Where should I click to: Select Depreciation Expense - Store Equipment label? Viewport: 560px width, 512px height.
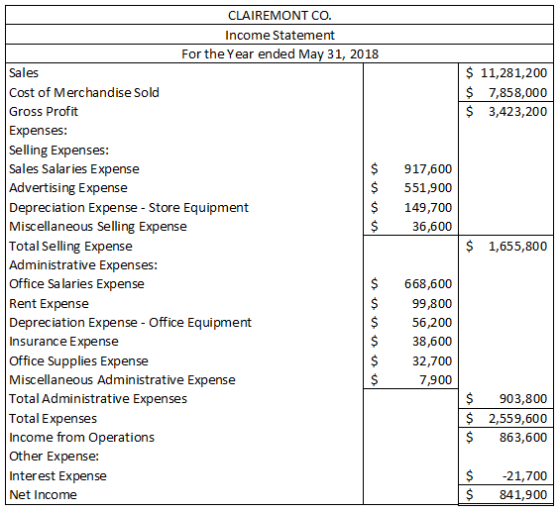tap(129, 207)
